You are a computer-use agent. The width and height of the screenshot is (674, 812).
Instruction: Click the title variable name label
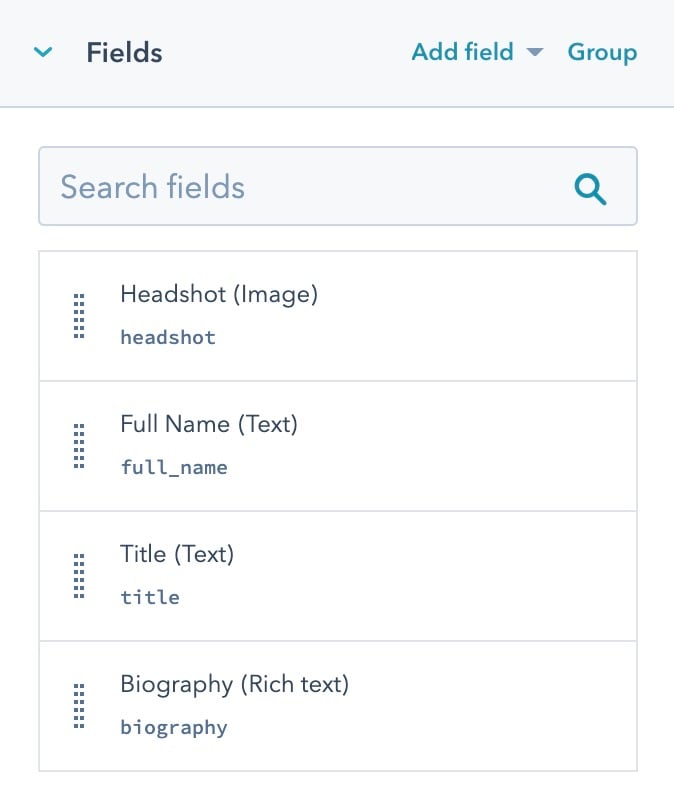coord(149,597)
